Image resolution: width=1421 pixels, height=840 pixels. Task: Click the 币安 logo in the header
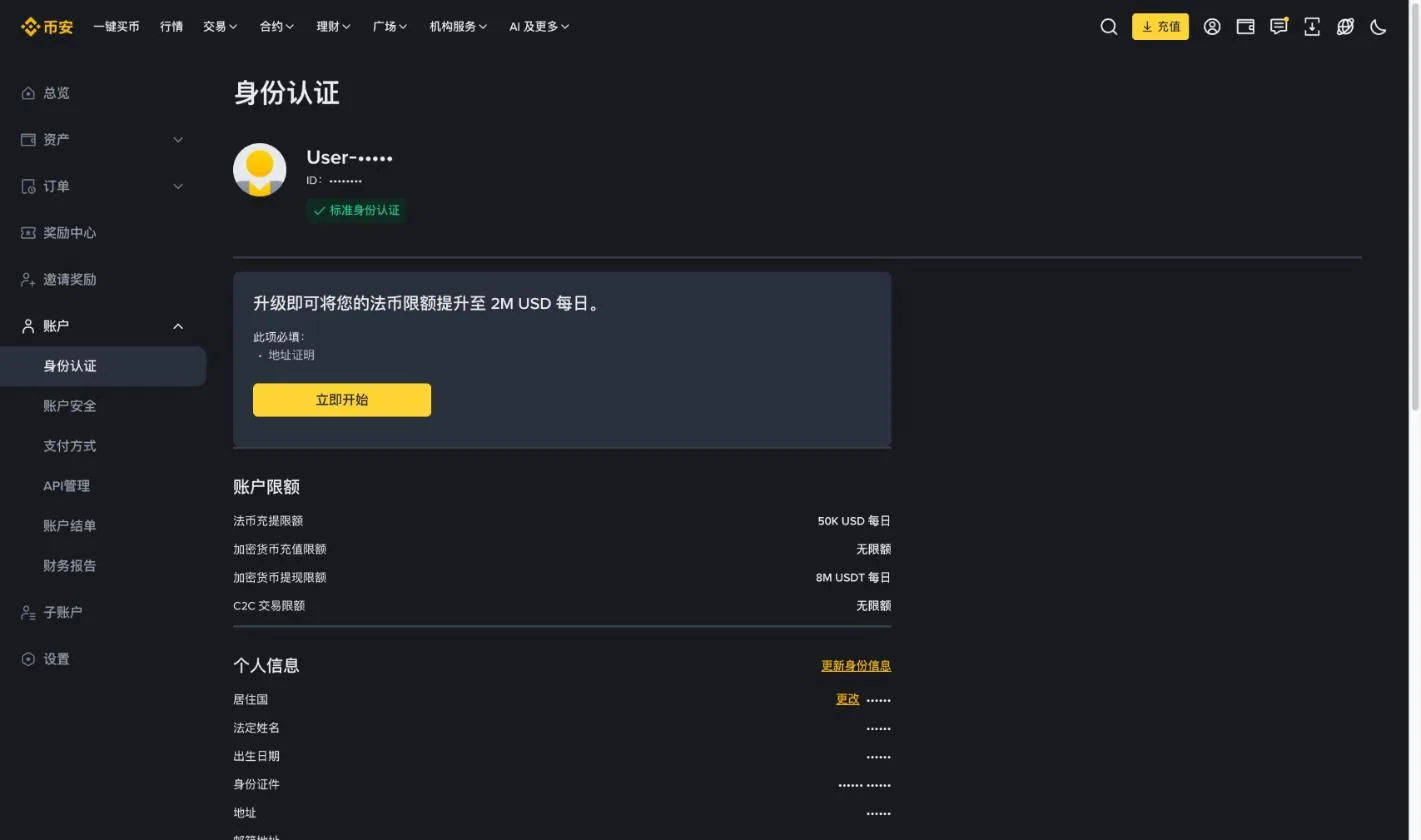point(47,27)
